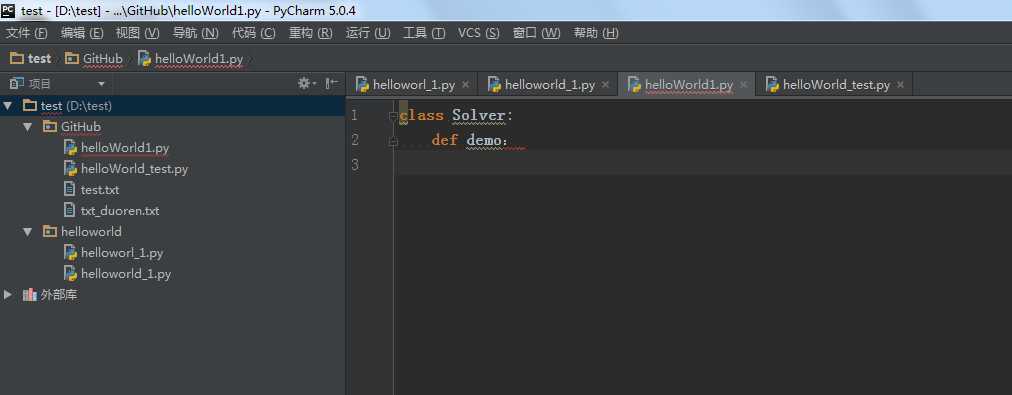
Task: Open the 代码 (C) menu
Action: [x=254, y=33]
